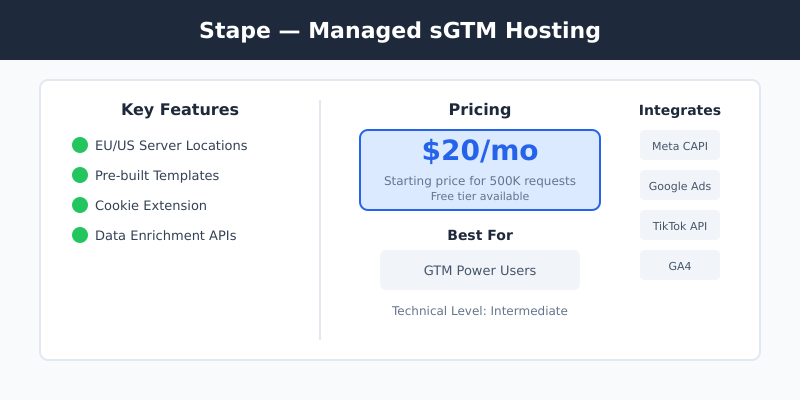Image resolution: width=800 pixels, height=400 pixels.
Task: Click the 'Integrates' heading
Action: click(680, 110)
